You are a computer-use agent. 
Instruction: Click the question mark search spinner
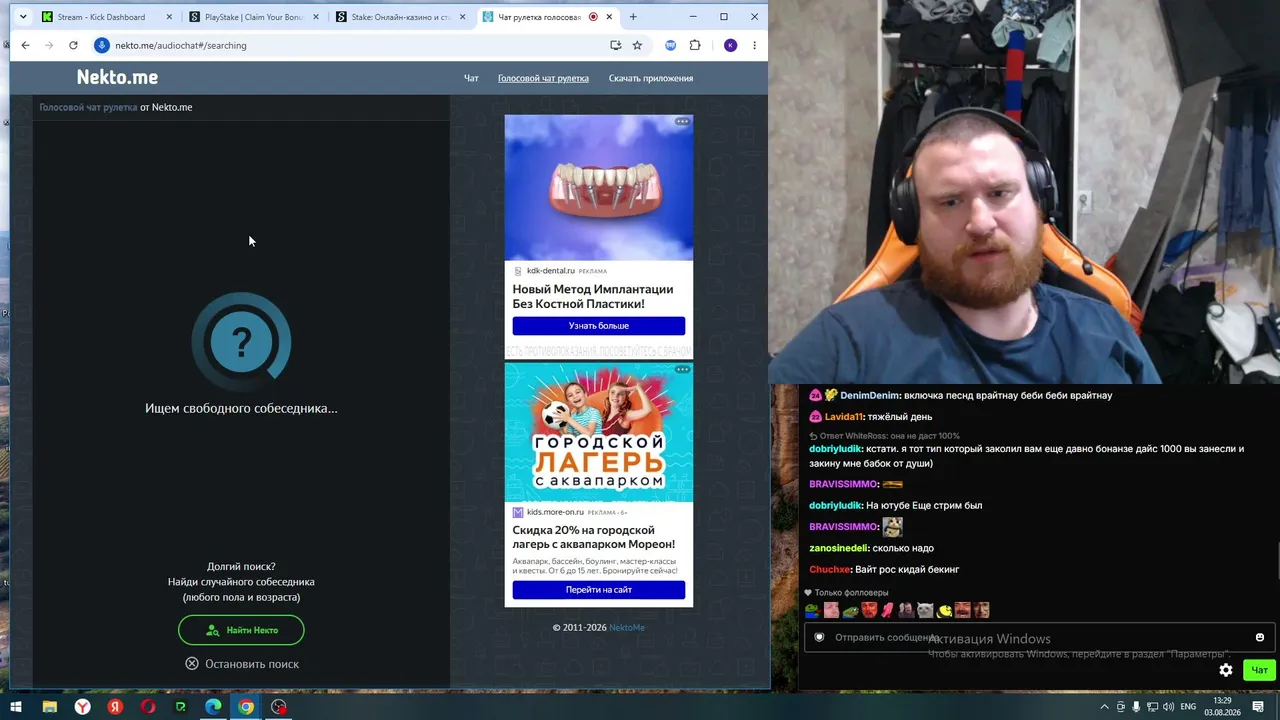coord(241,342)
